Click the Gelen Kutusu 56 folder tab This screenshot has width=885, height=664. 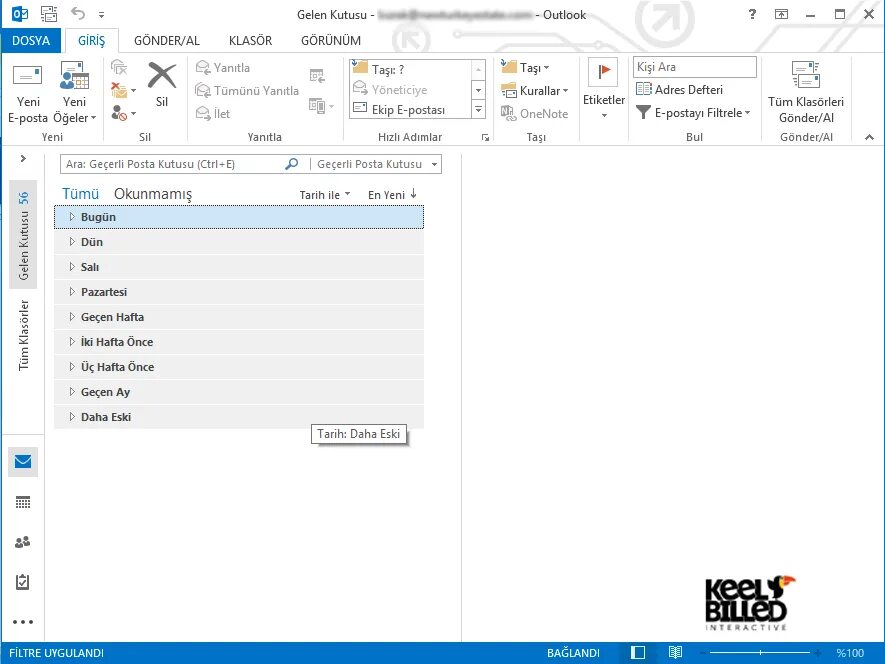23,235
